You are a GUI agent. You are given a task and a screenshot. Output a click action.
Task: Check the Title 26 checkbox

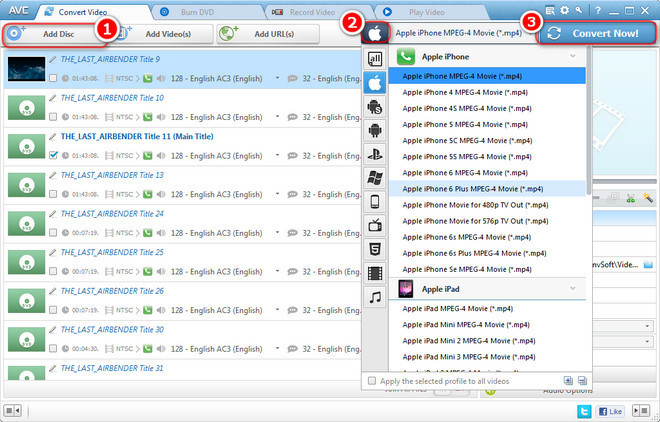coord(53,310)
